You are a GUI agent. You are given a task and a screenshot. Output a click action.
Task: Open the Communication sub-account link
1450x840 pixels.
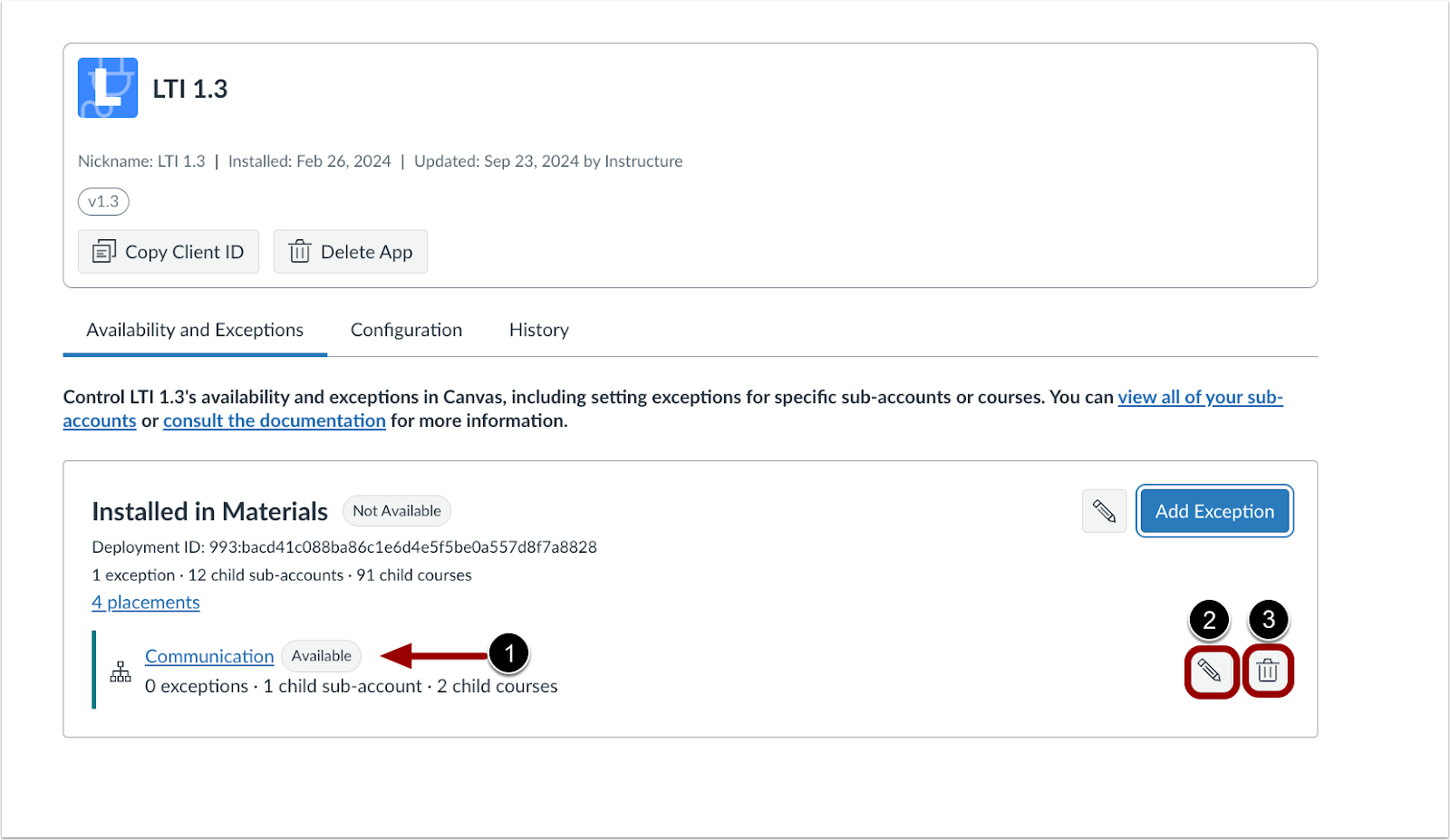point(209,656)
